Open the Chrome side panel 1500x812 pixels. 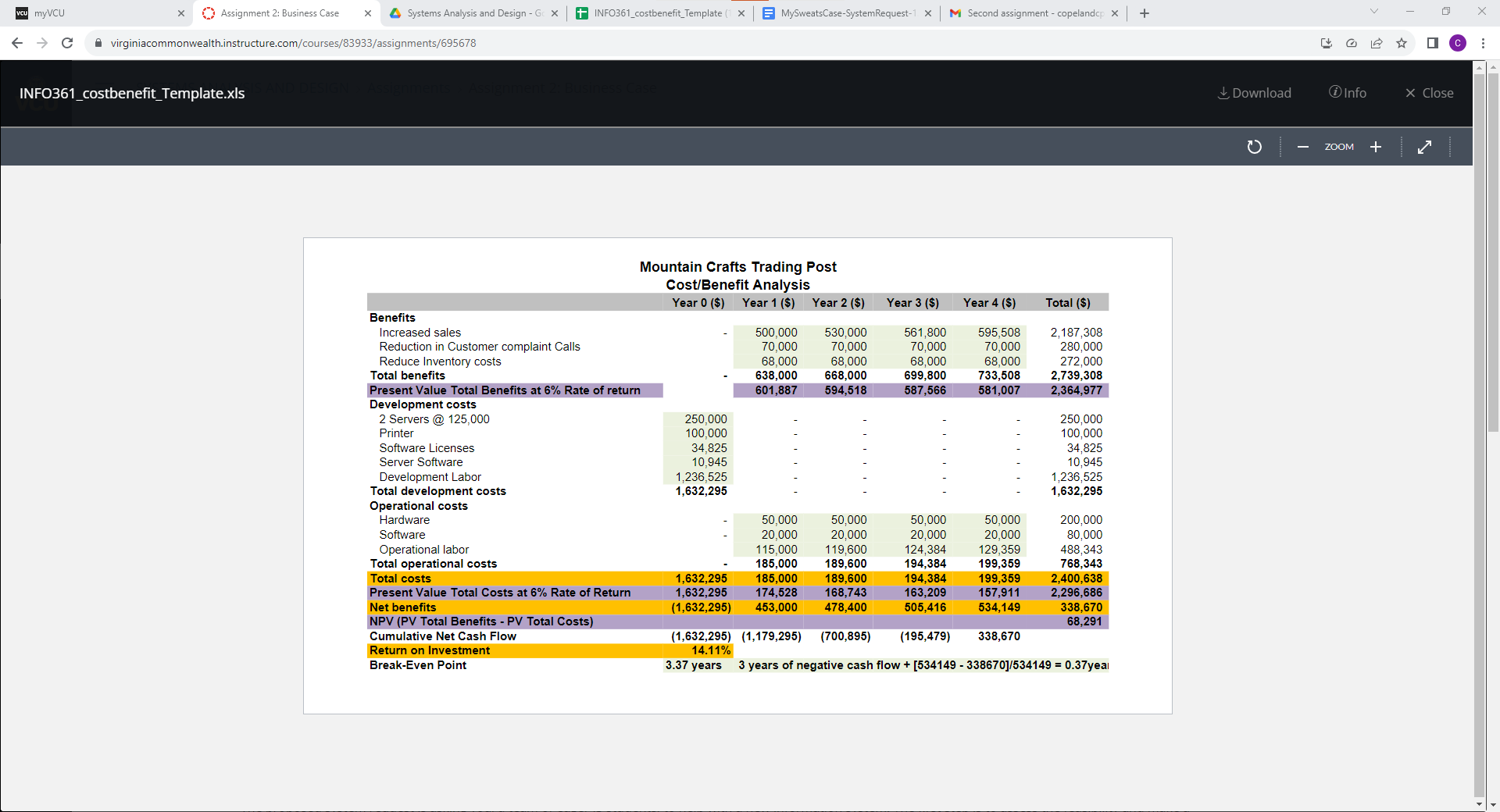(x=1433, y=43)
